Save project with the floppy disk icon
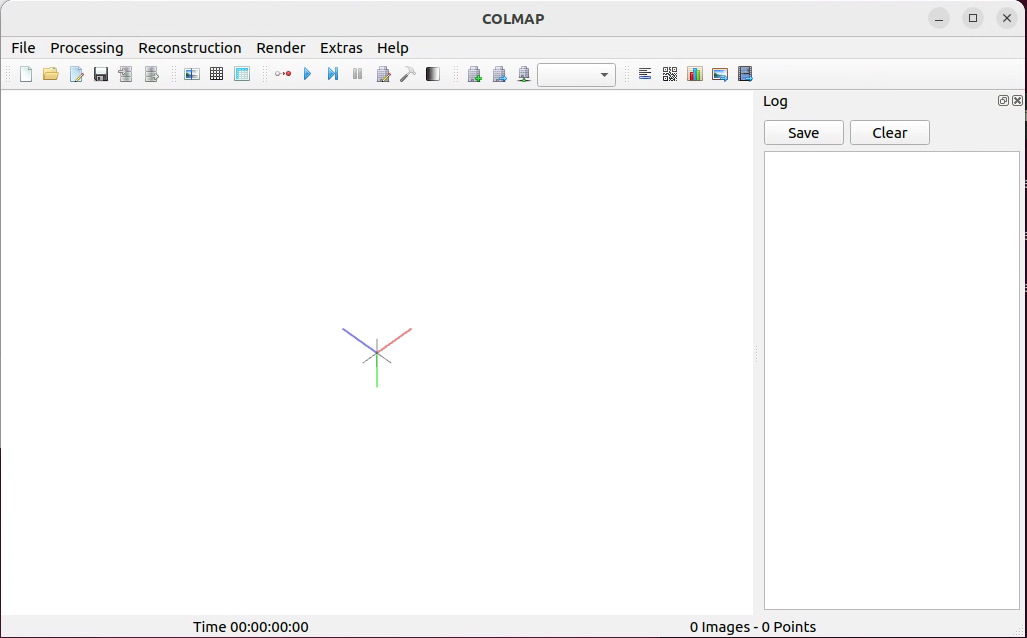 101,74
